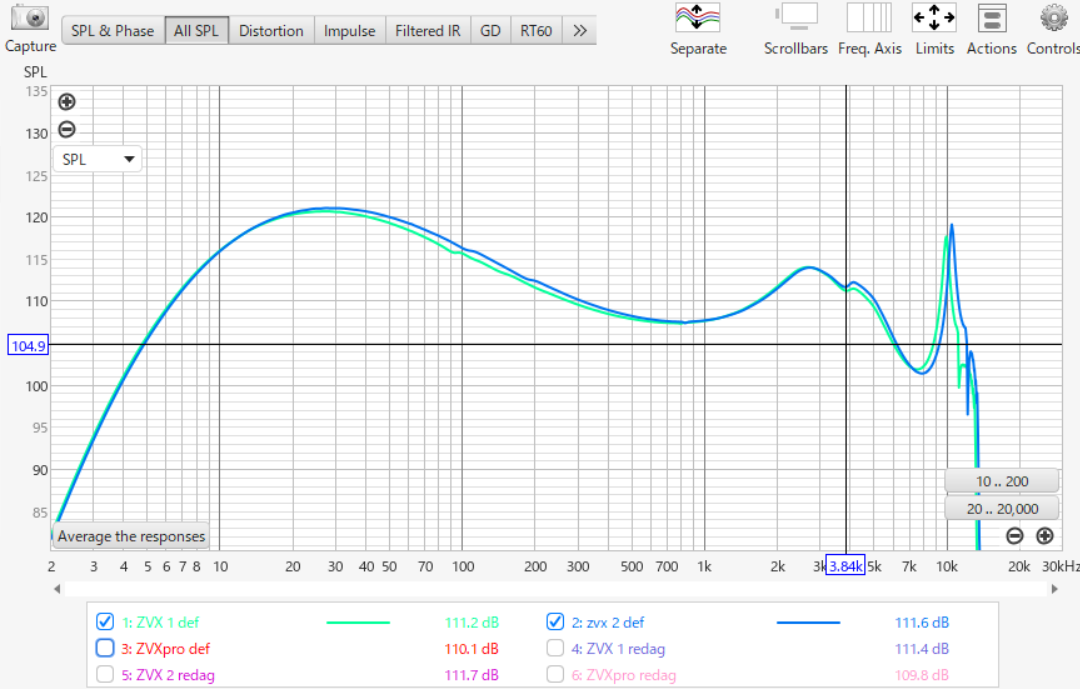Enable the ZVX 2 redag trace
Viewport: 1080px width, 689px height.
pyautogui.click(x=105, y=674)
